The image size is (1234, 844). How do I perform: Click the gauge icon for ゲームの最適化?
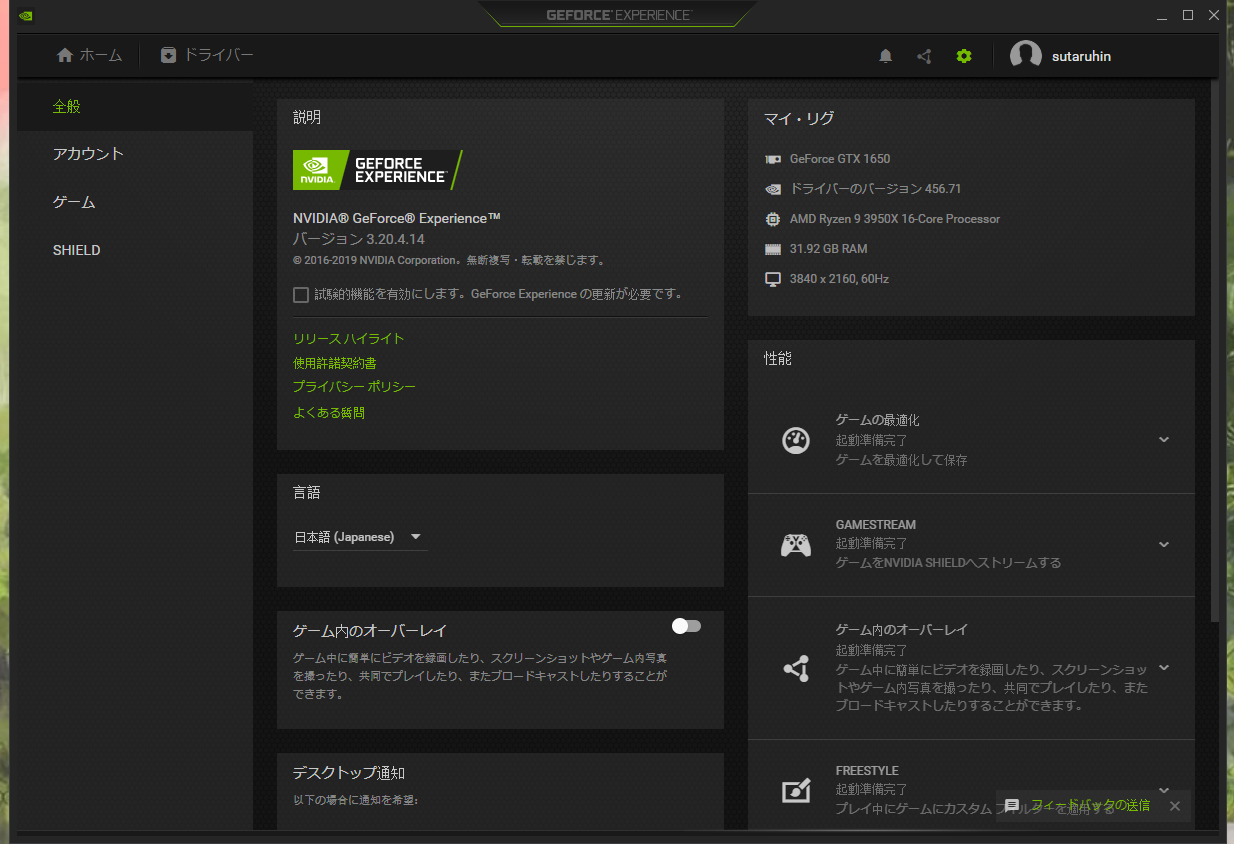(x=796, y=440)
